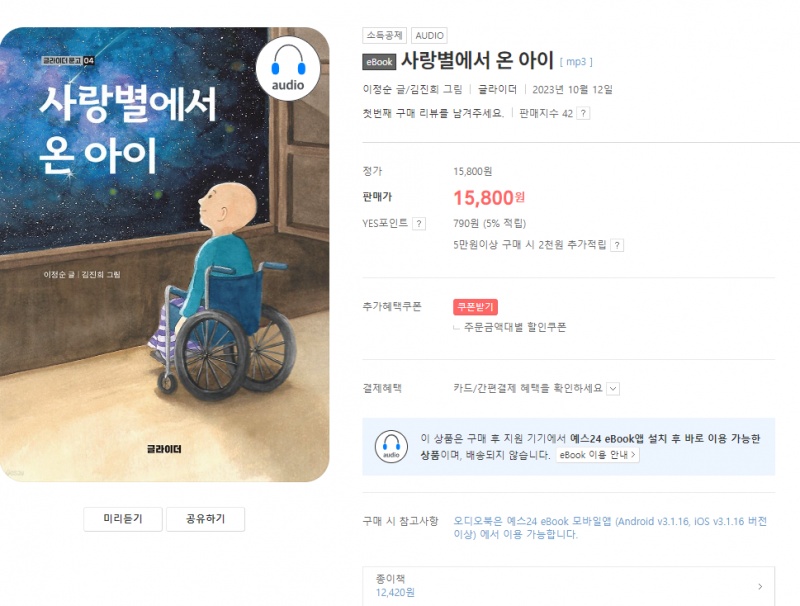Click the 소득공제 tag
This screenshot has width=800, height=606.
click(x=384, y=35)
